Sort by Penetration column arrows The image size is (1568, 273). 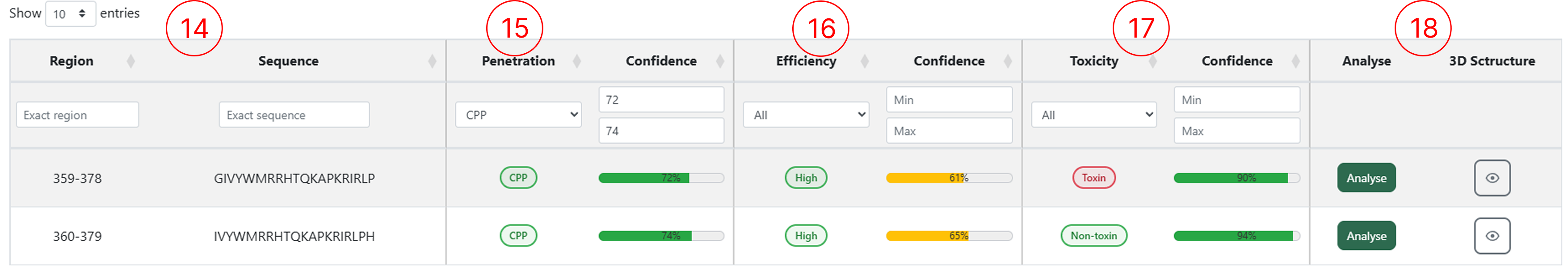576,61
